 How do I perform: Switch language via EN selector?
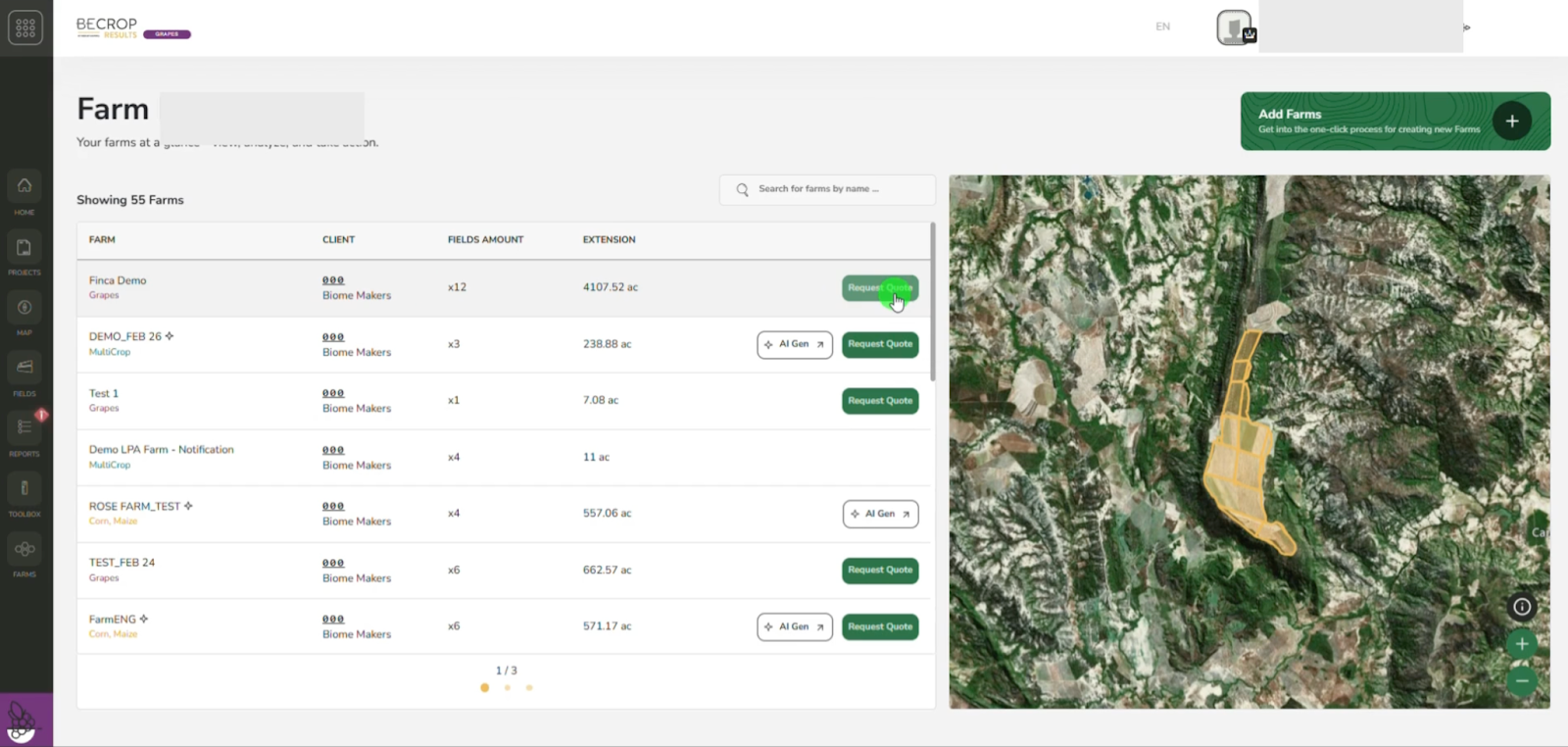click(x=1162, y=26)
